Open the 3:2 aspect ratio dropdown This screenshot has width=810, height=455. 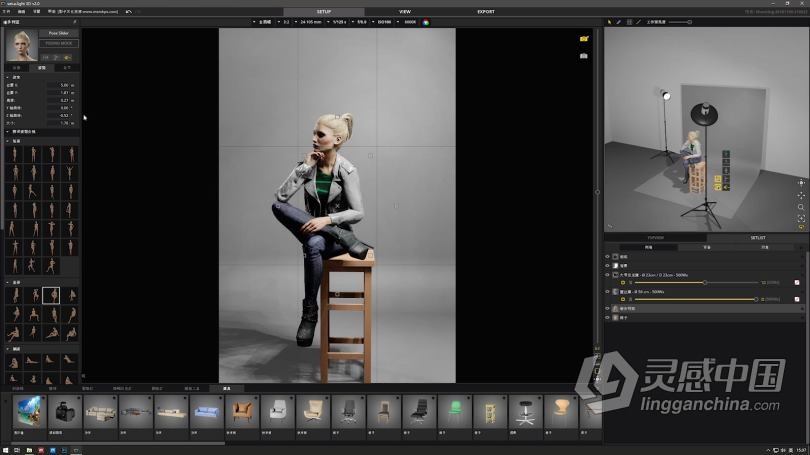[x=284, y=22]
